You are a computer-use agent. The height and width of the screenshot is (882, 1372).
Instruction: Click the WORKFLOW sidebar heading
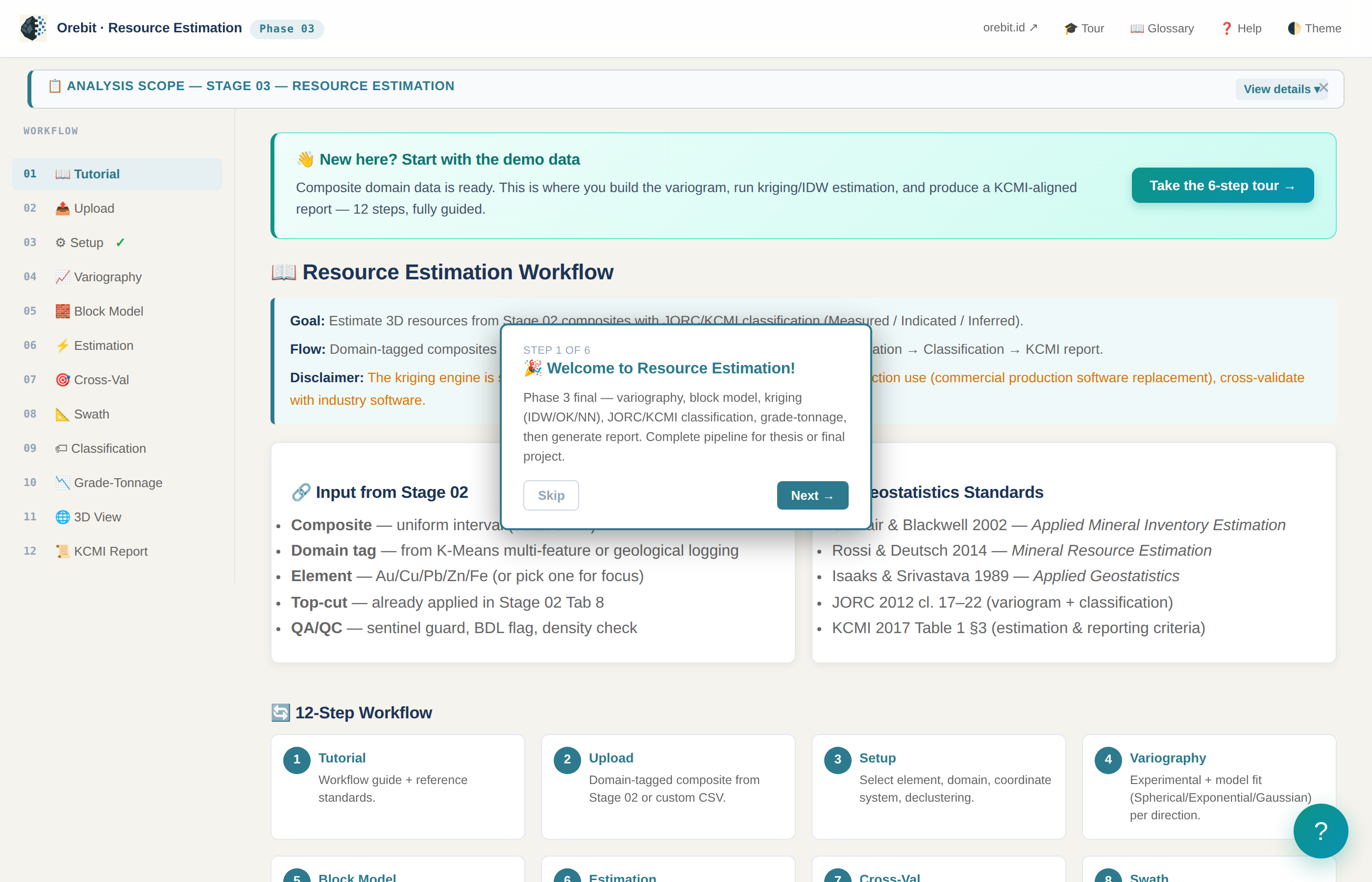[x=51, y=131]
